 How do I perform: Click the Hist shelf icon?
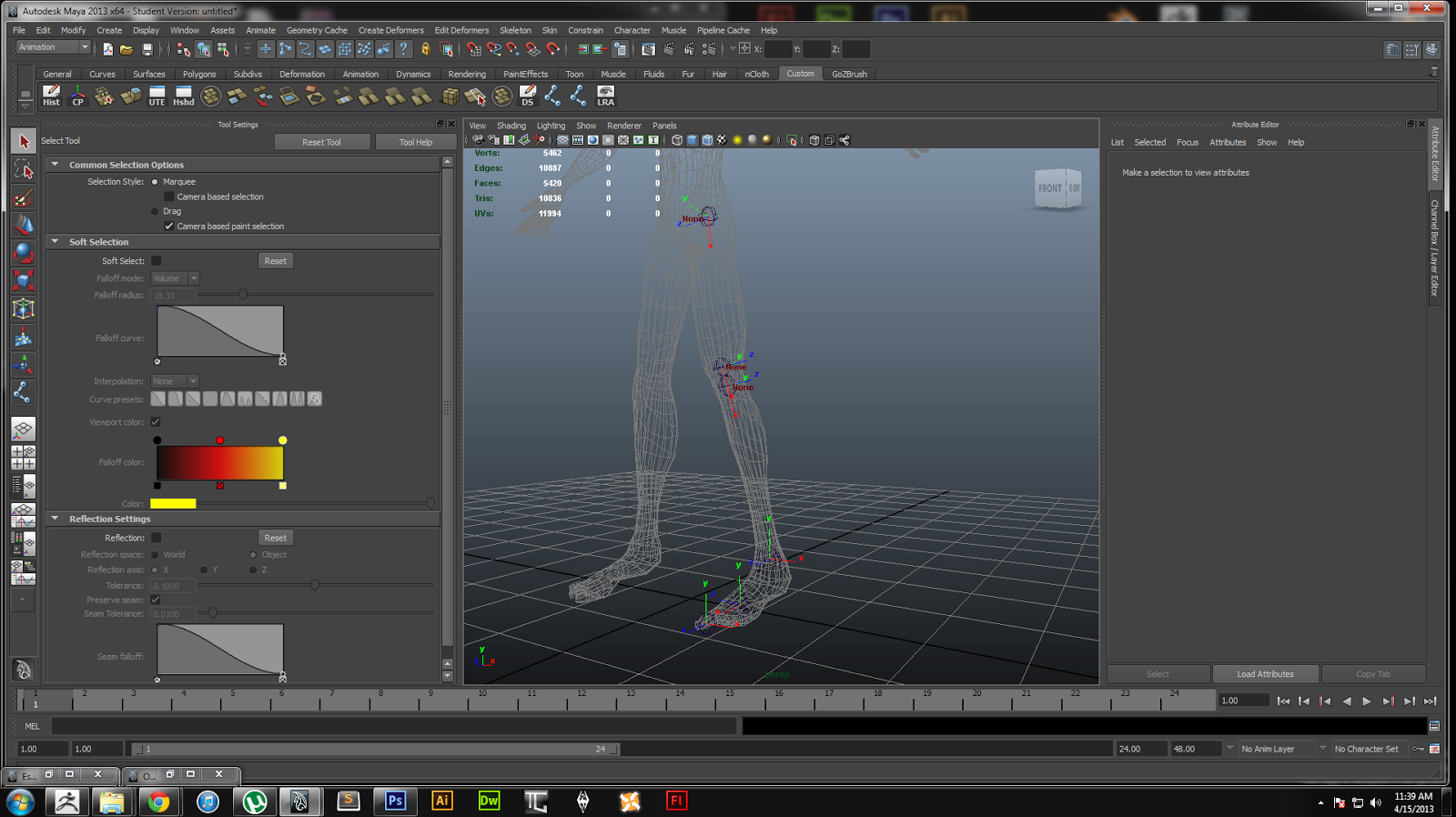(x=51, y=96)
